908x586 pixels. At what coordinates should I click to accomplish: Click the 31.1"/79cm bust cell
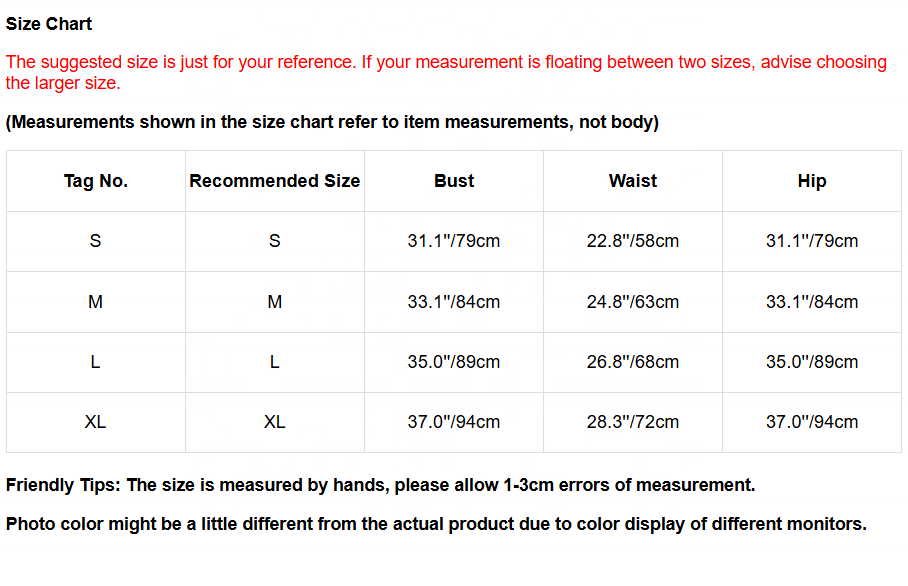click(454, 241)
